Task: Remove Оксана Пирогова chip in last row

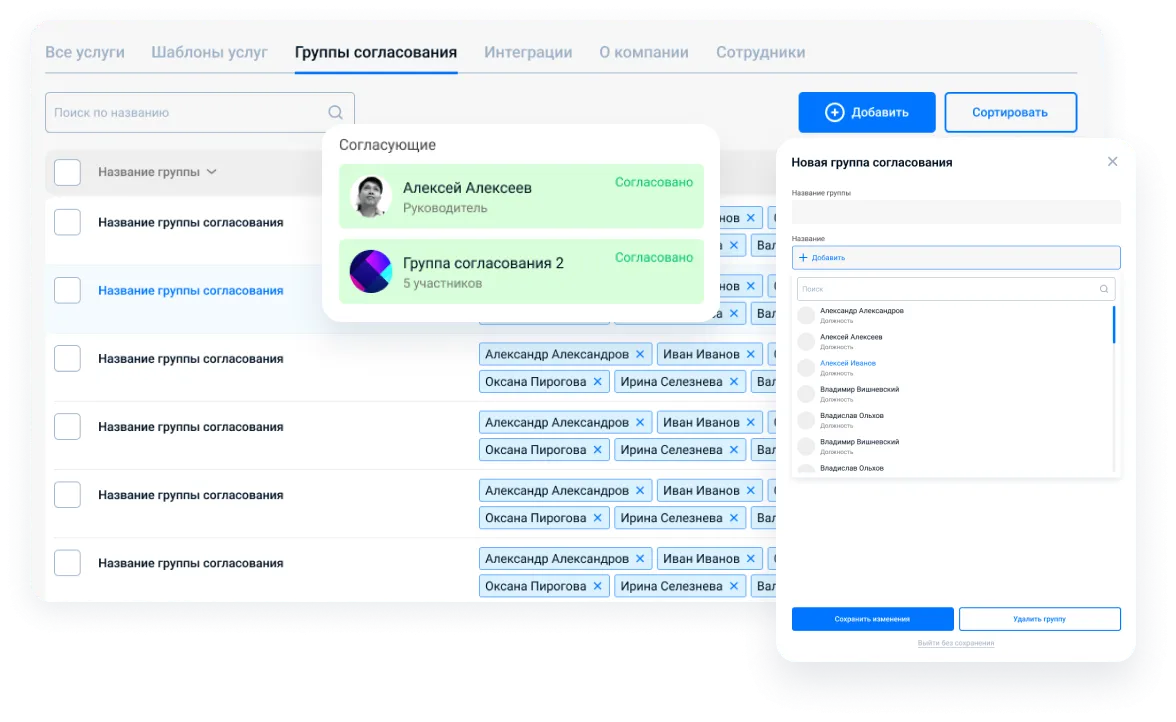Action: [598, 586]
